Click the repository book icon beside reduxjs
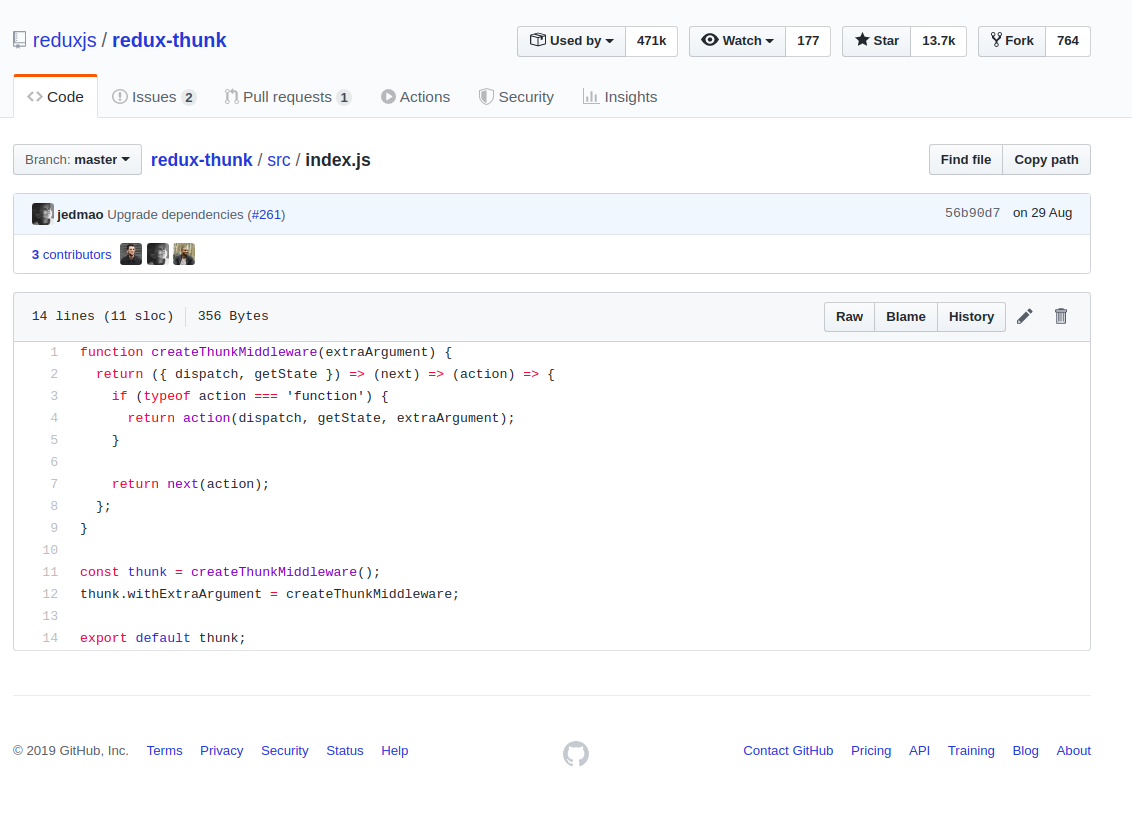1132x819 pixels. 19,40
